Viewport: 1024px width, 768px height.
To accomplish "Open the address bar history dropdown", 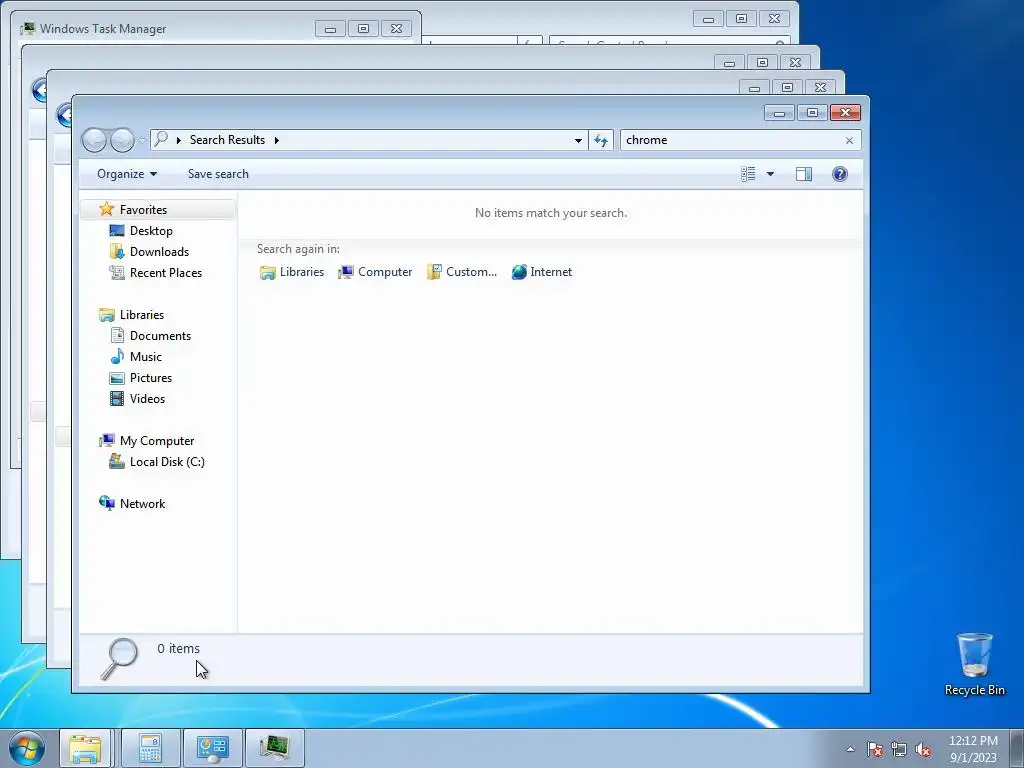I will pos(578,140).
